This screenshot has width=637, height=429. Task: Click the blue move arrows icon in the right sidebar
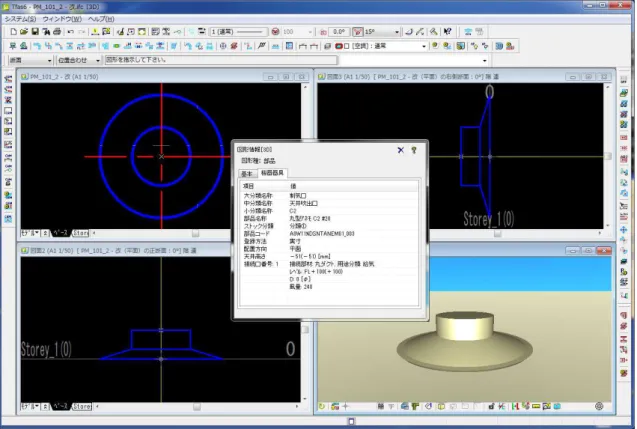[x=624, y=230]
